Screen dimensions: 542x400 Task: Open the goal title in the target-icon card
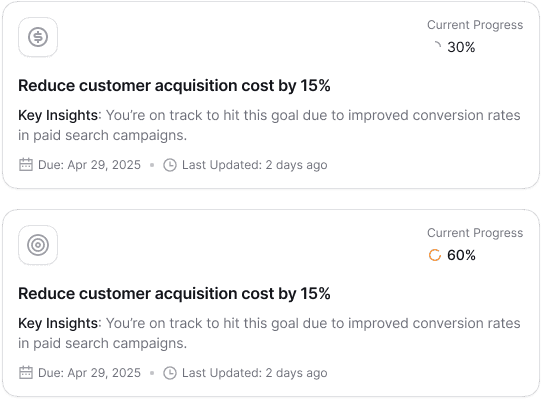point(174,294)
